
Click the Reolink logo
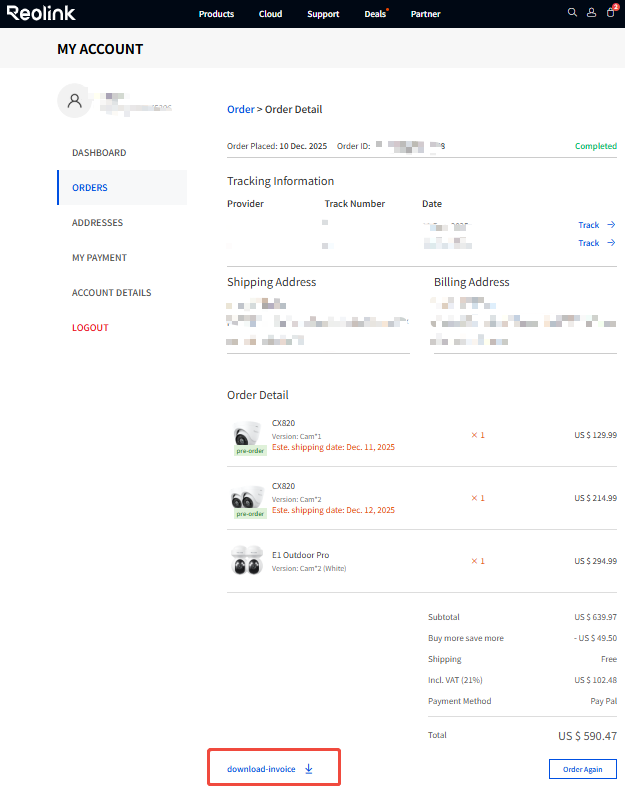click(41, 13)
